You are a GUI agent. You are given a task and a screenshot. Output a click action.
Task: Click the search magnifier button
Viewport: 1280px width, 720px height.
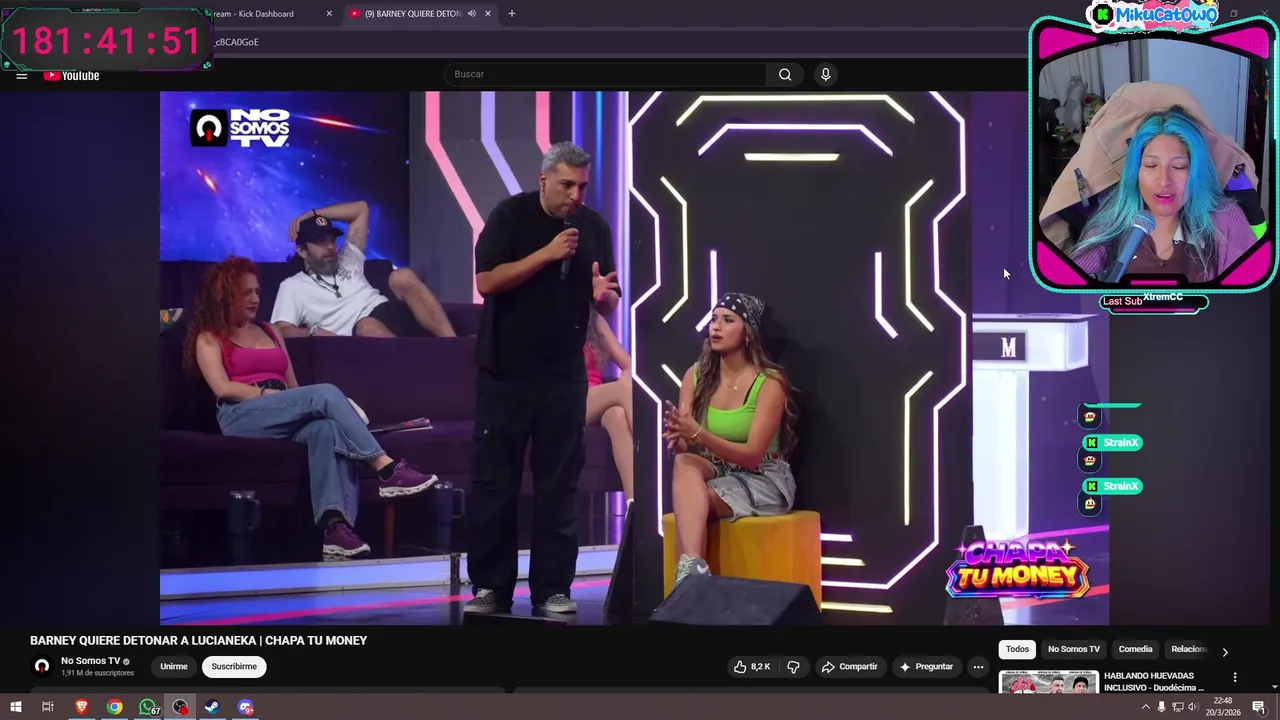click(x=785, y=74)
